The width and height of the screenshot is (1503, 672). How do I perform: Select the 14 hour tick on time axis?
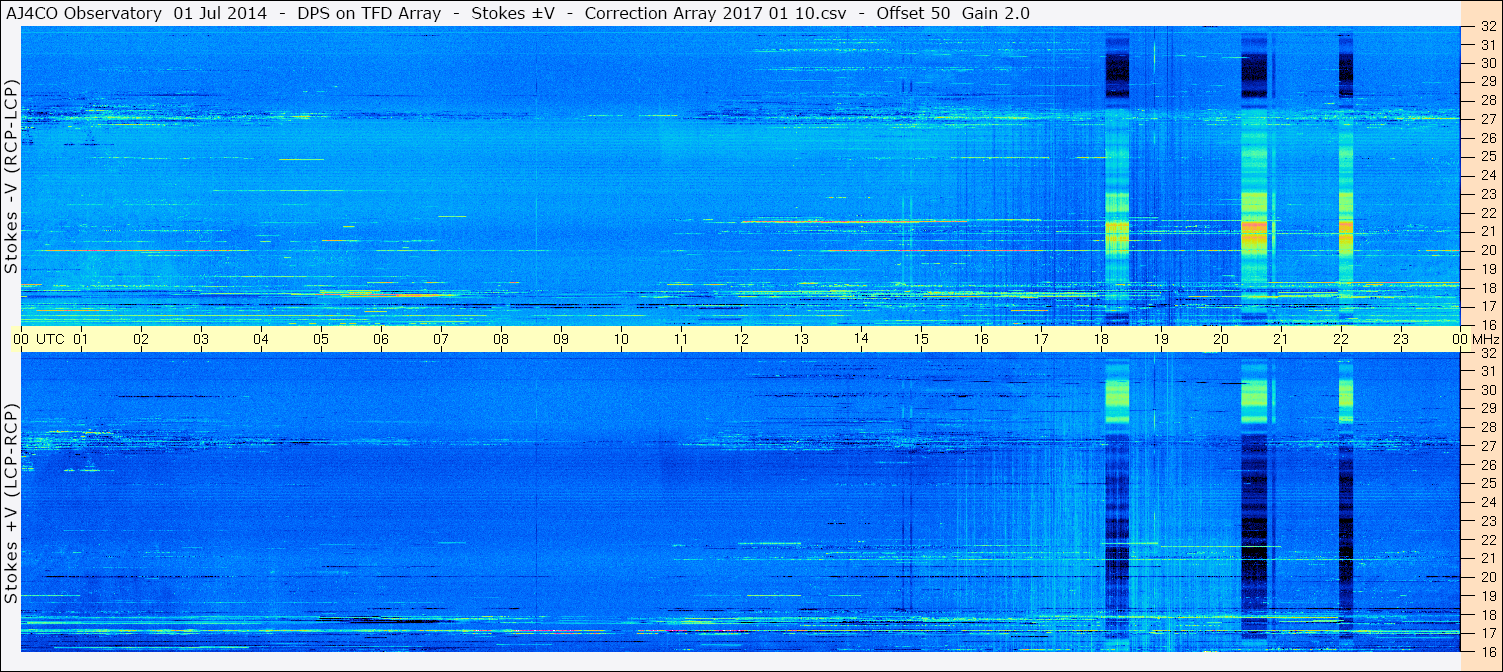(x=861, y=339)
